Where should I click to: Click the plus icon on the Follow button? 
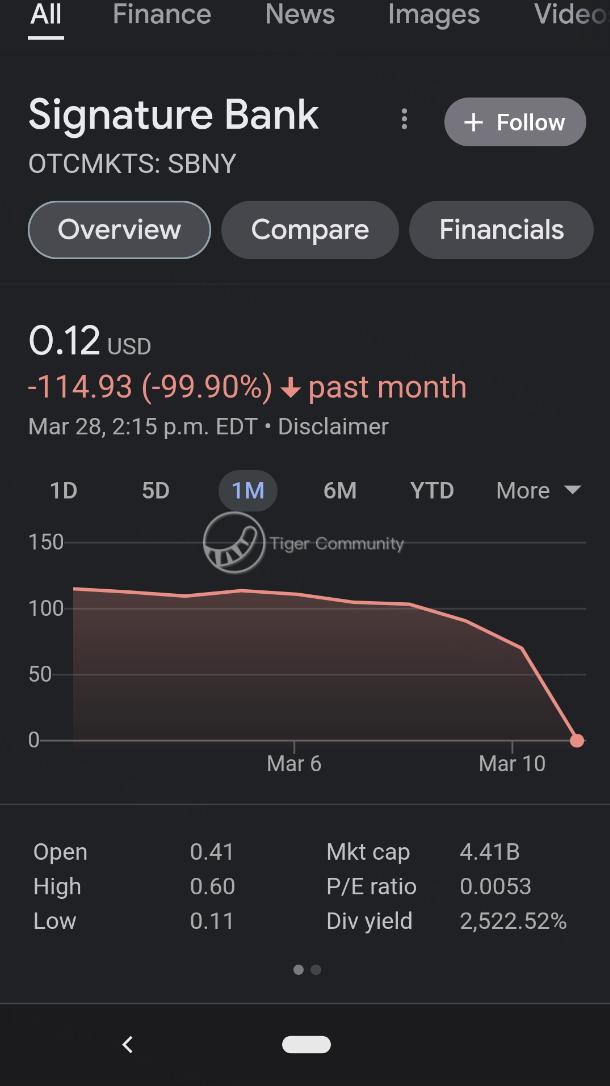point(472,122)
